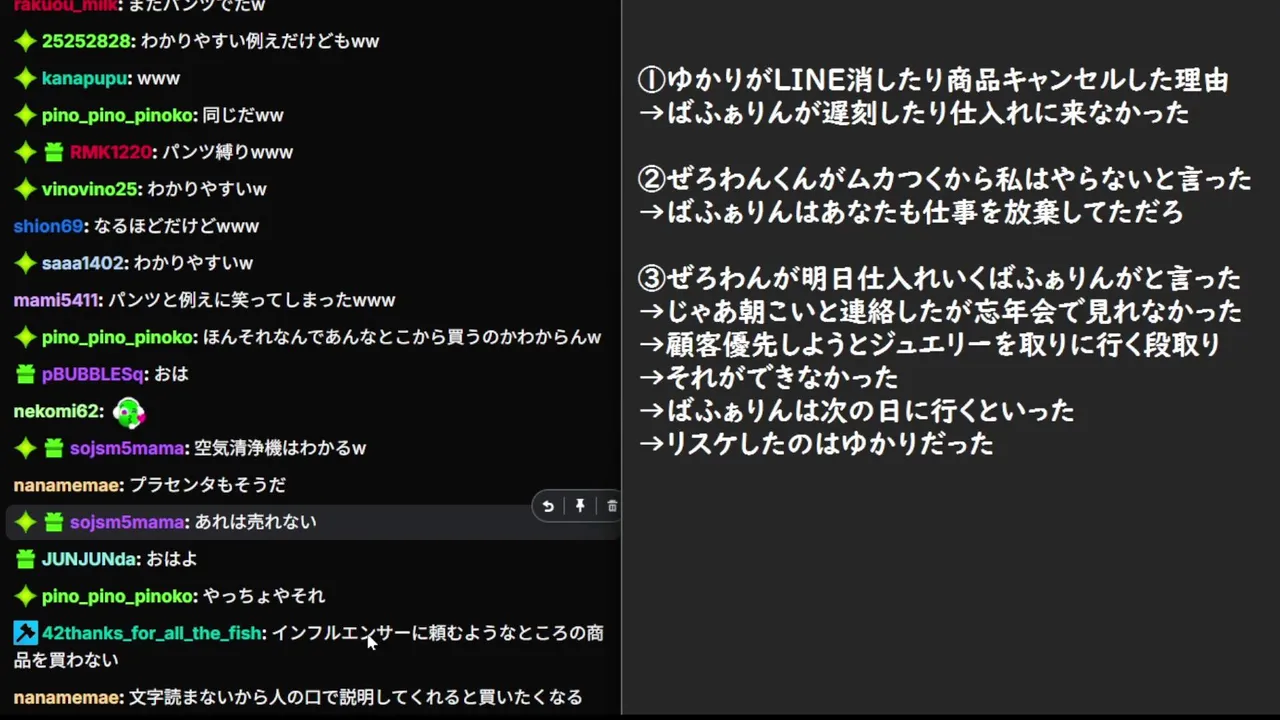Click sojsm5mama on the 'あれは売れない' message
1280x720 pixels.
127,522
